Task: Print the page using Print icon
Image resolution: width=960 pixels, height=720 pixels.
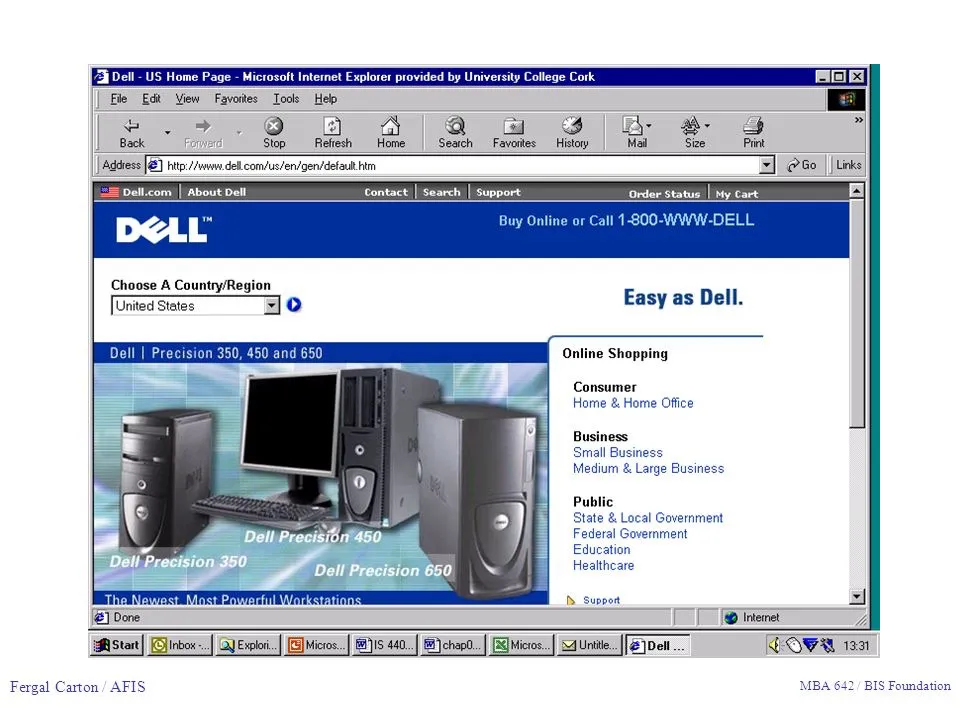Action: (x=753, y=126)
